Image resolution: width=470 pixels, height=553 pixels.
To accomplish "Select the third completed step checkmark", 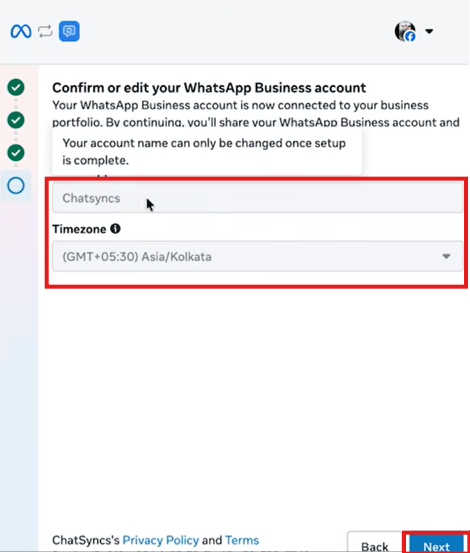I will [16, 153].
